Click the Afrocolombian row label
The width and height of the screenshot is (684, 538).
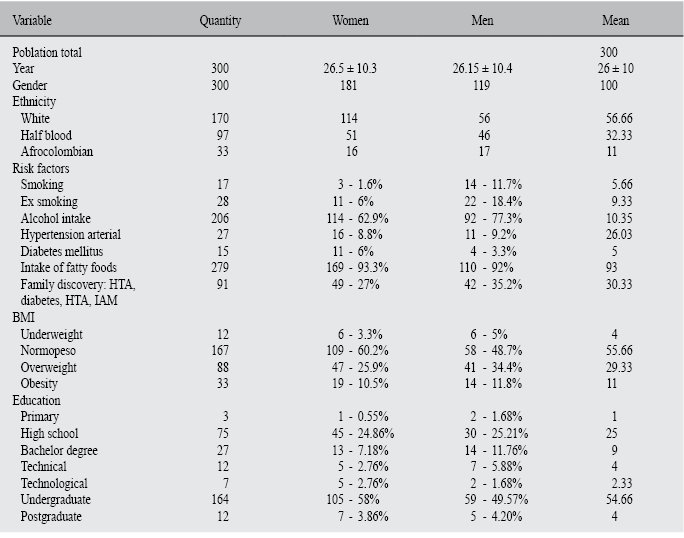pos(55,152)
